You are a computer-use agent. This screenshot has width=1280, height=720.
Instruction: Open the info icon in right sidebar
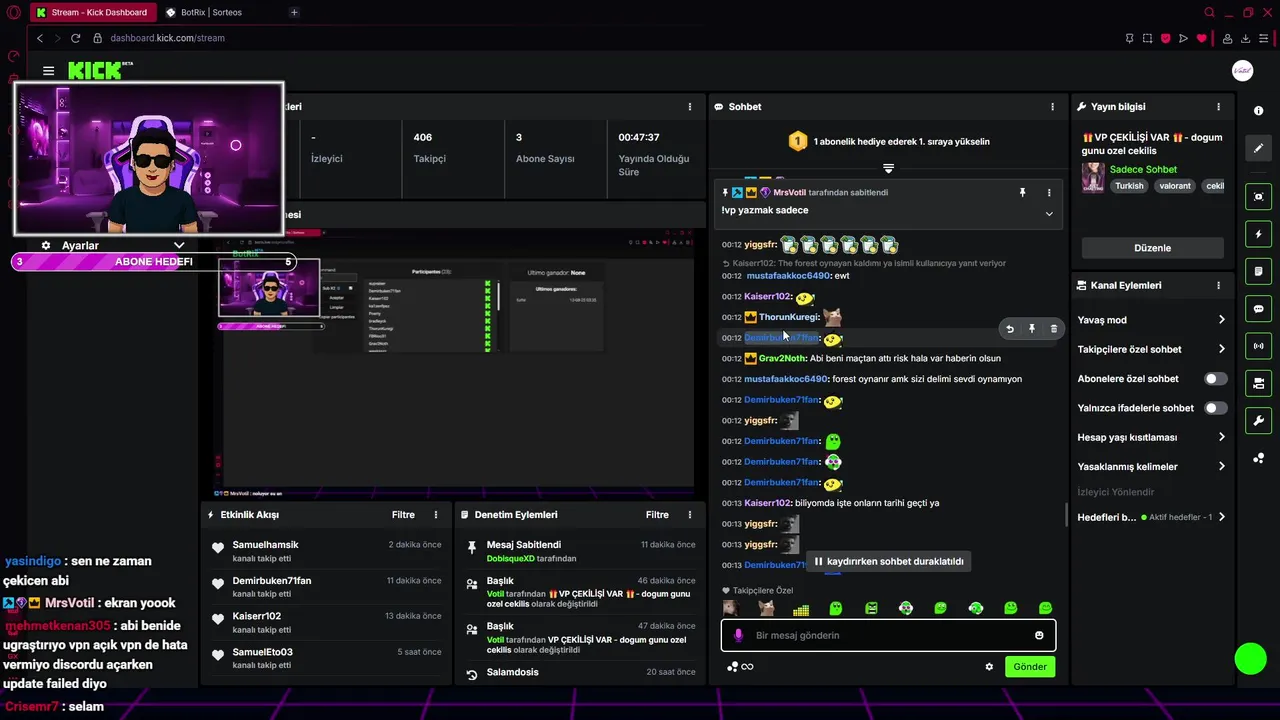click(x=1258, y=111)
